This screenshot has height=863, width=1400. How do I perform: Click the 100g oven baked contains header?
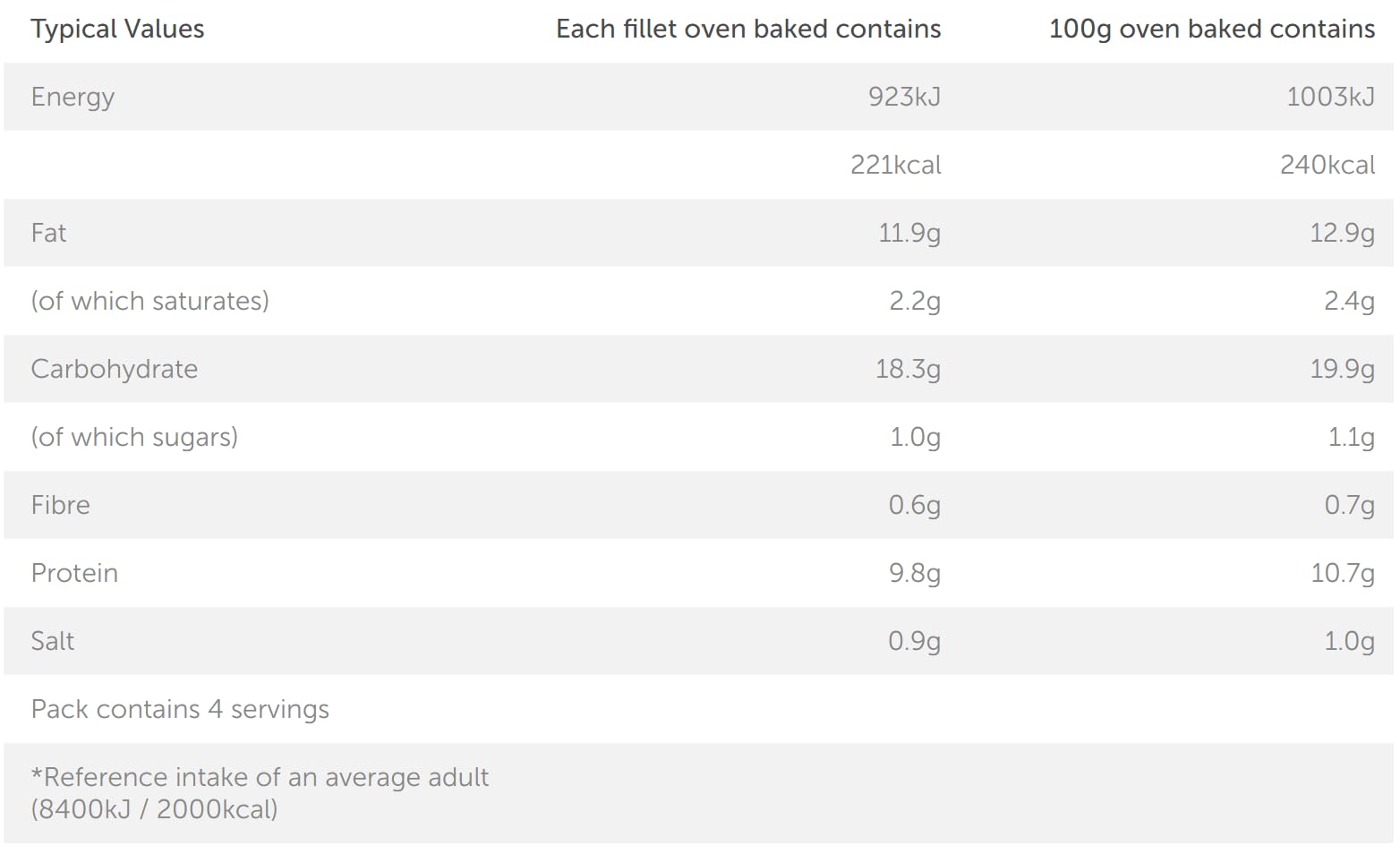[x=1211, y=30]
